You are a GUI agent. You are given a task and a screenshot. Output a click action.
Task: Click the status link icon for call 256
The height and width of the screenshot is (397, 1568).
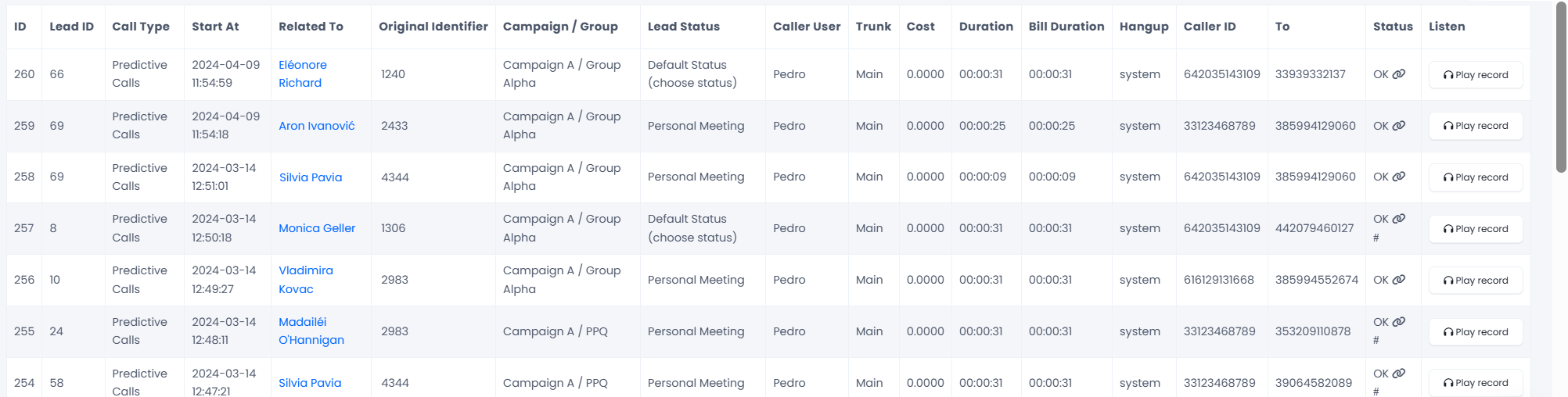click(1399, 280)
